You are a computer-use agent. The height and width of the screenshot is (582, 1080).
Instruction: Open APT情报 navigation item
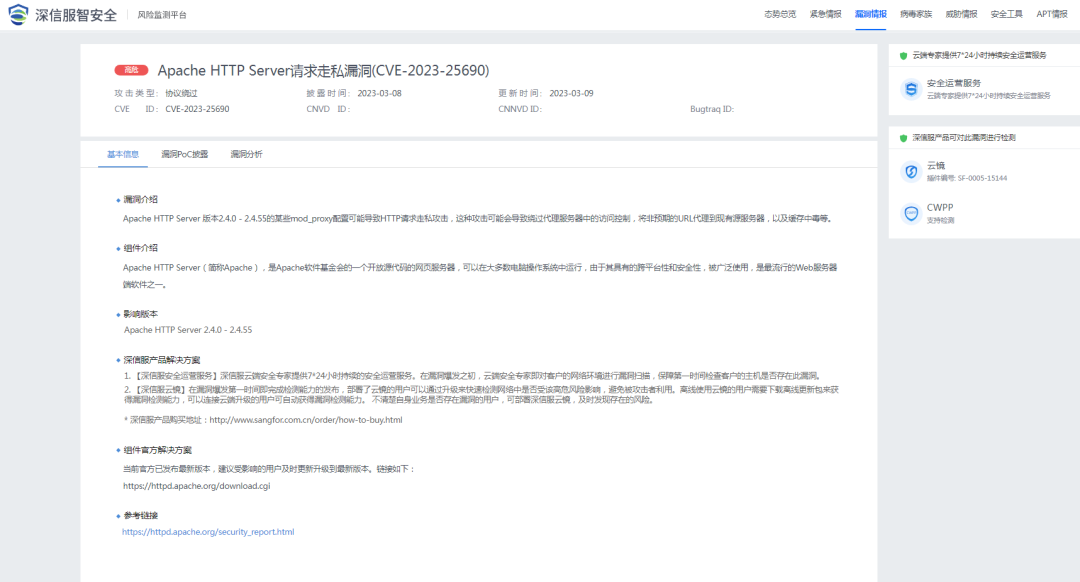coord(1052,14)
